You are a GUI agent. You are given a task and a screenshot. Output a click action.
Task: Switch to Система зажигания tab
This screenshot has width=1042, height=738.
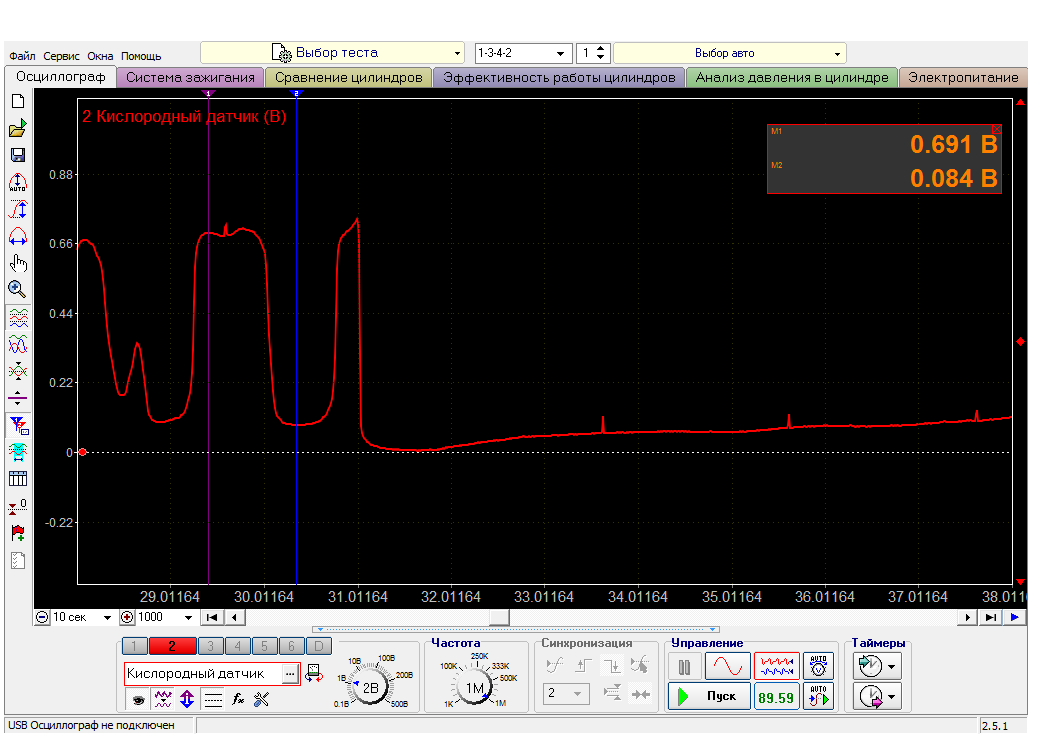click(x=190, y=77)
